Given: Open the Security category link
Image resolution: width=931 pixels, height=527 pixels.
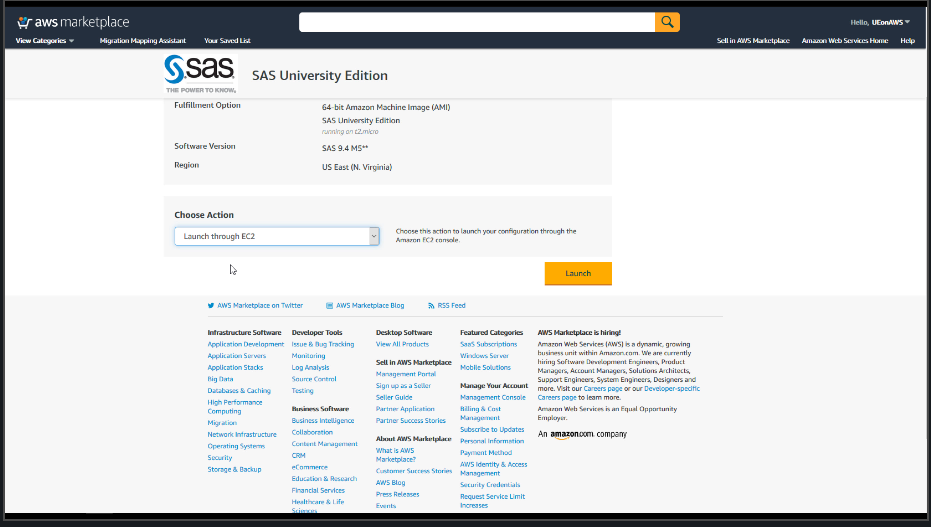Looking at the screenshot, I should click(220, 458).
